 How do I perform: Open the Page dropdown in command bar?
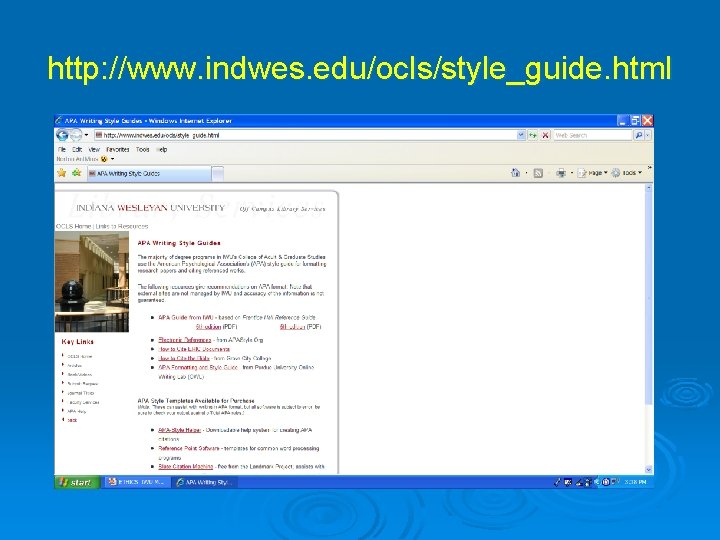(x=592, y=173)
